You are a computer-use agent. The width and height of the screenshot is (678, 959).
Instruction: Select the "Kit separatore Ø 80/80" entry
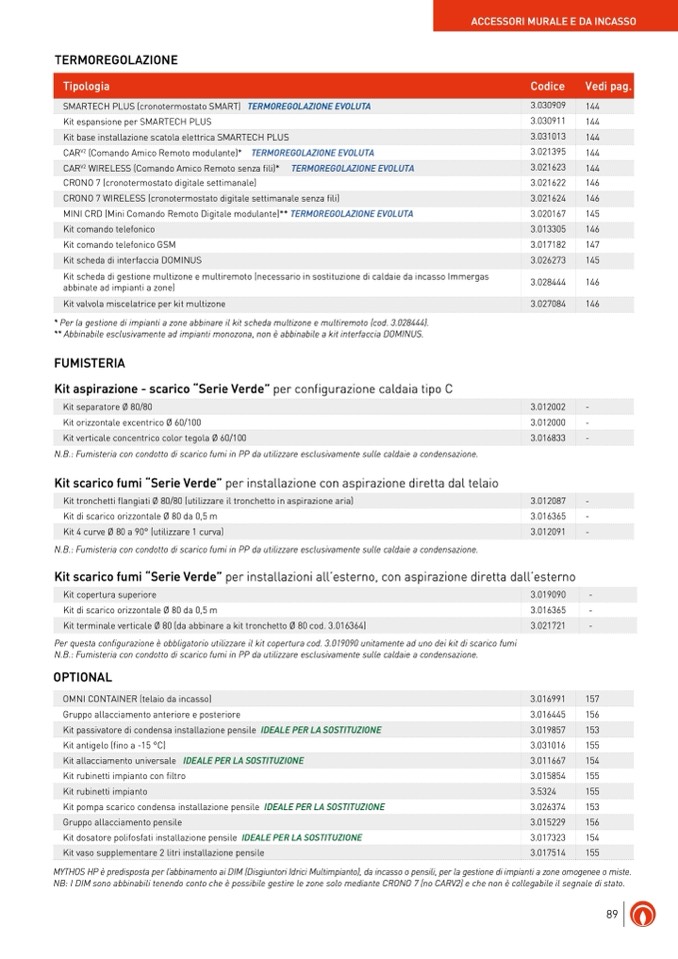(x=108, y=407)
